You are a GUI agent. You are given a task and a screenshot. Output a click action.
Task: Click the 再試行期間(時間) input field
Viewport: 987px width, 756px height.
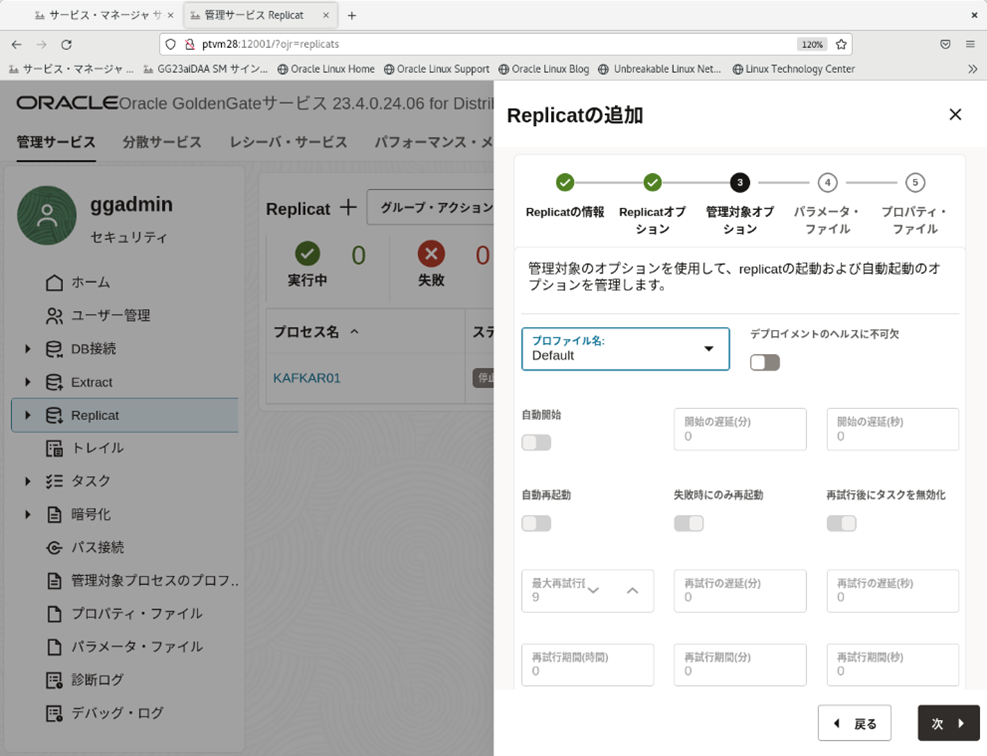pyautogui.click(x=587, y=665)
